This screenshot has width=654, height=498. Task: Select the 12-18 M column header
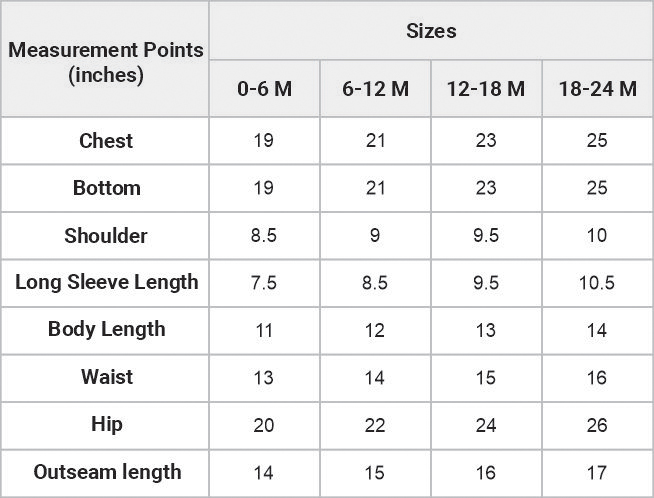click(486, 88)
